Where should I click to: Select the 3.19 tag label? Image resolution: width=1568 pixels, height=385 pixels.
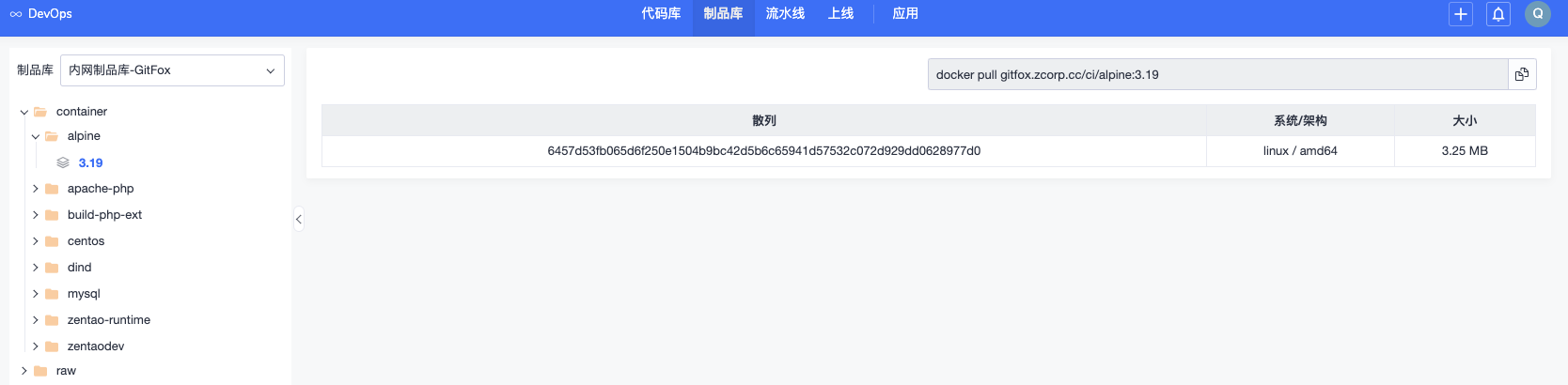90,162
